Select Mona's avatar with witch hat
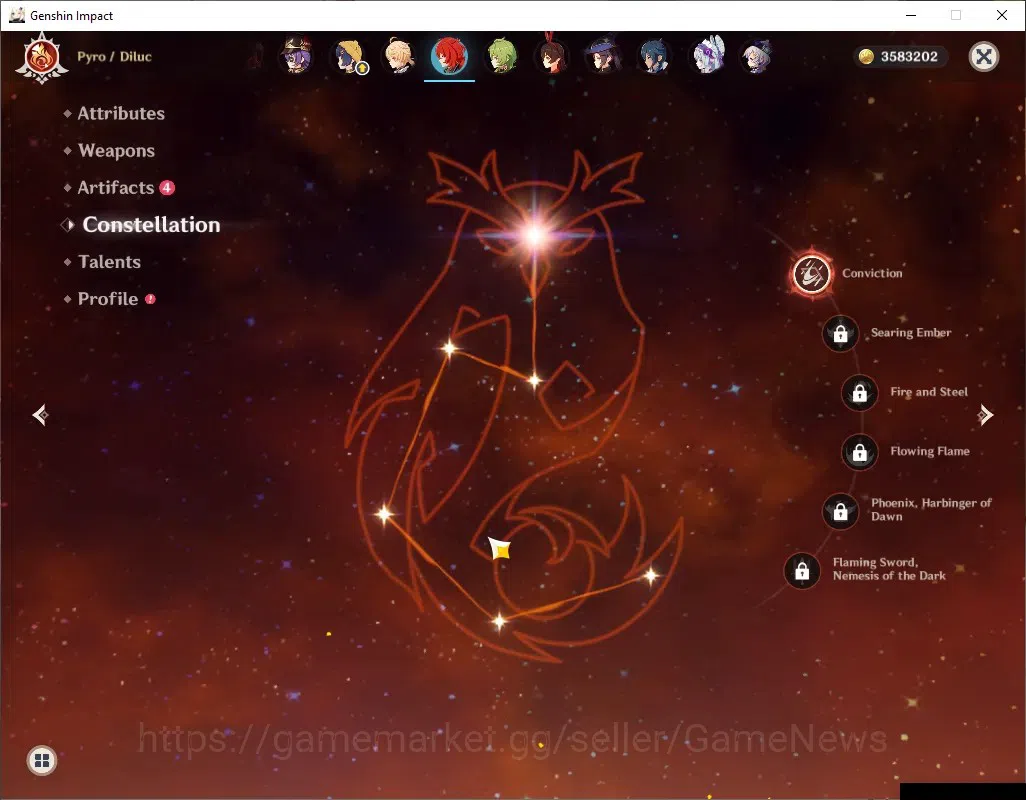This screenshot has height=800, width=1026. (x=603, y=56)
